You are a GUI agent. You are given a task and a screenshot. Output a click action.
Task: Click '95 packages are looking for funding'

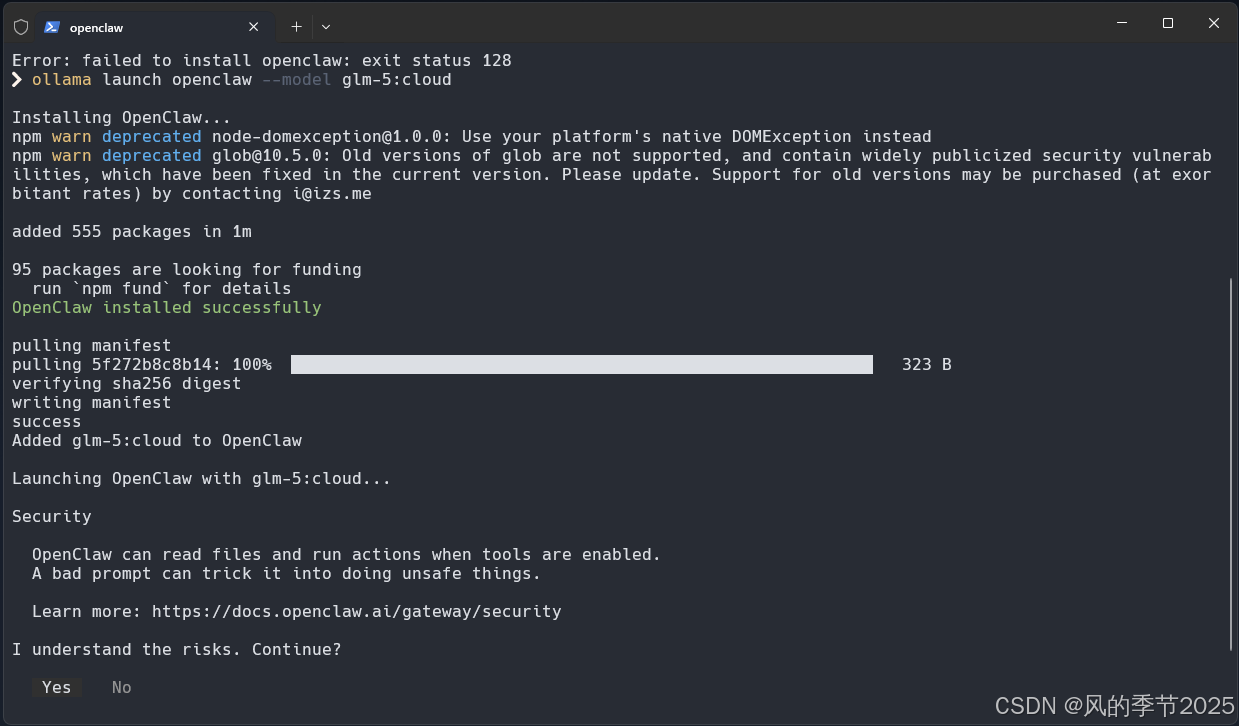[x=187, y=269]
